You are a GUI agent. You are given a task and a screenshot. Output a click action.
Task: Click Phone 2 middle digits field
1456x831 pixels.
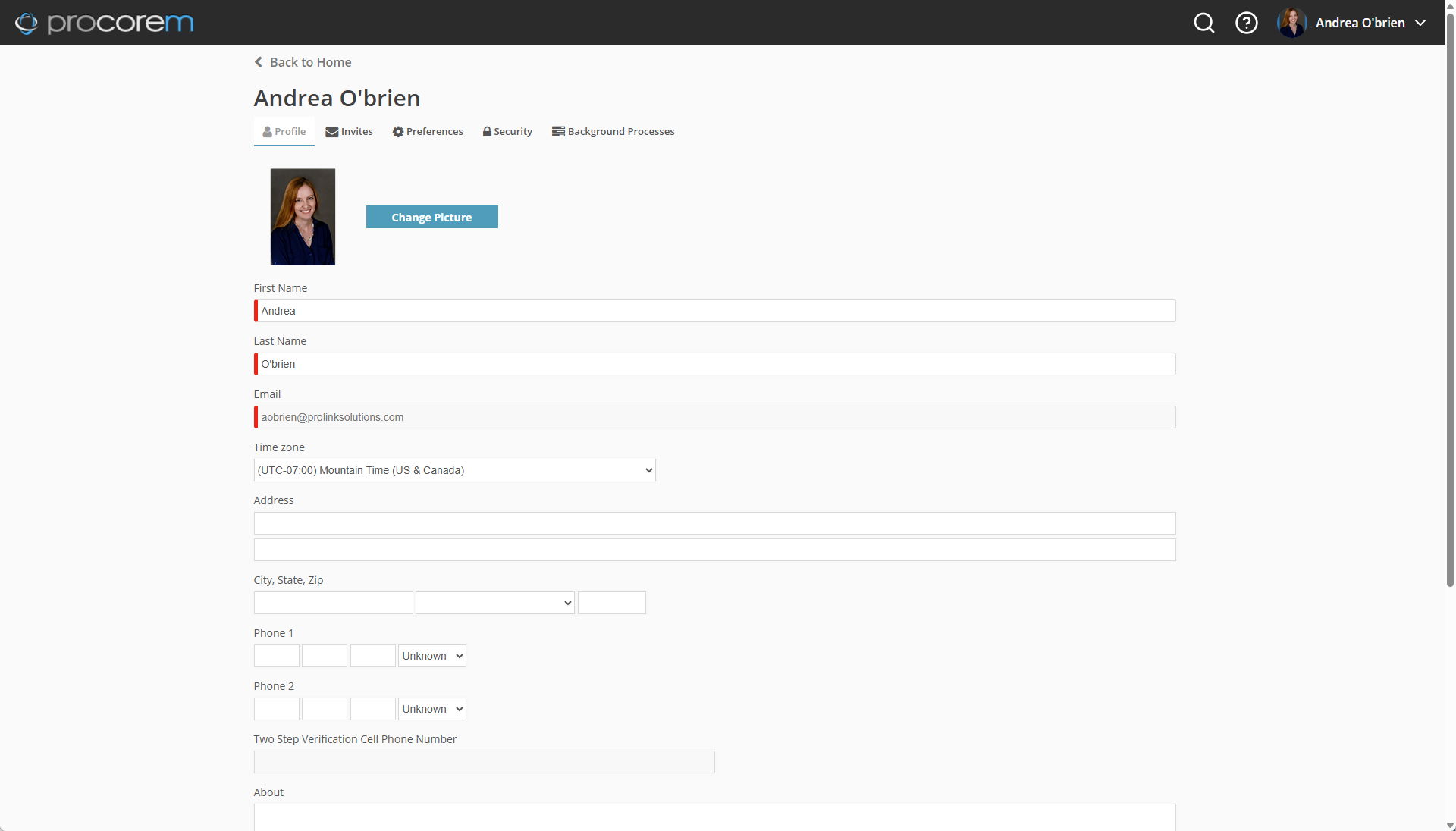tap(325, 709)
